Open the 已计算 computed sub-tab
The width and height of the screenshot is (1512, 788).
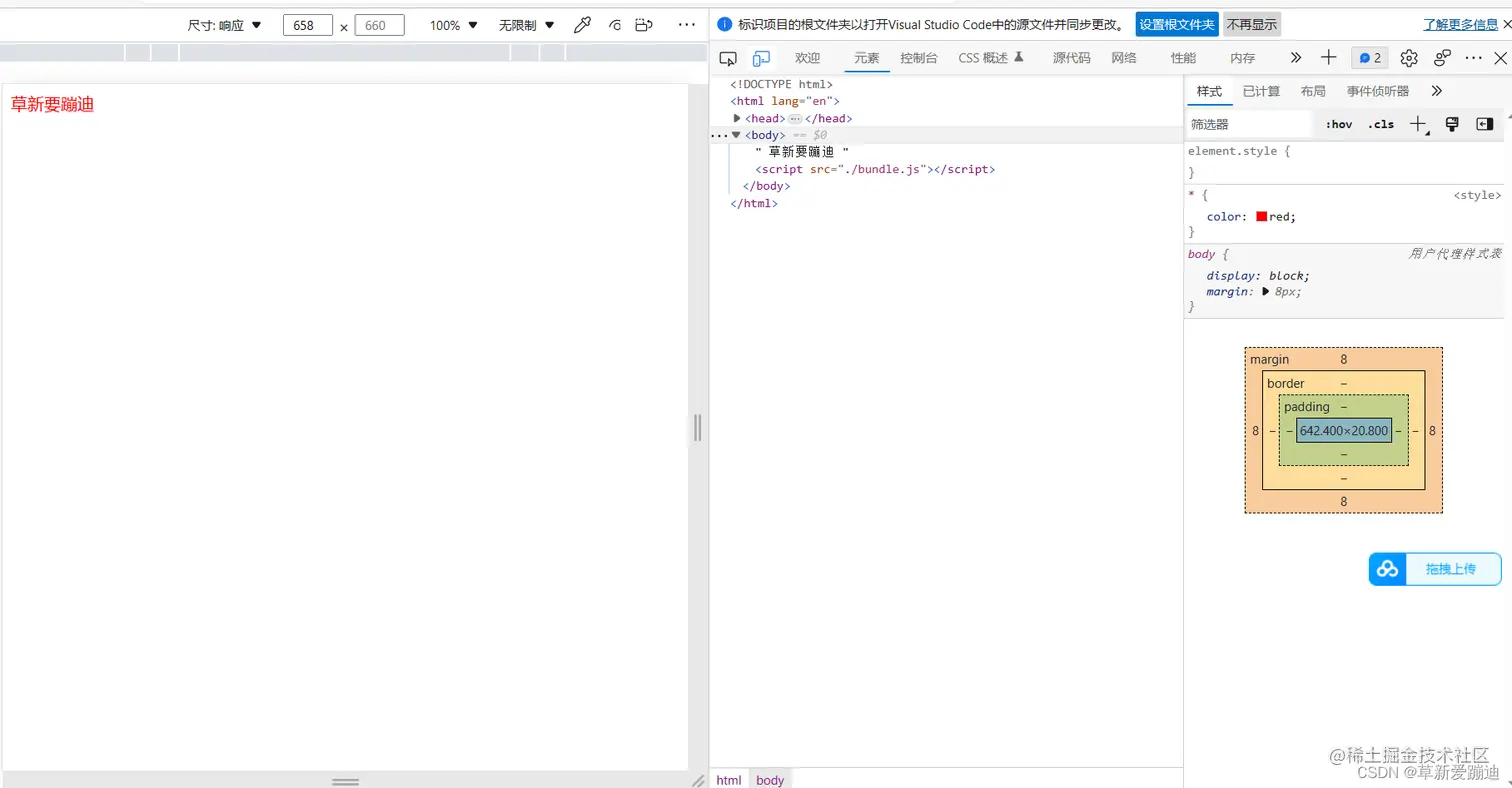click(1261, 91)
